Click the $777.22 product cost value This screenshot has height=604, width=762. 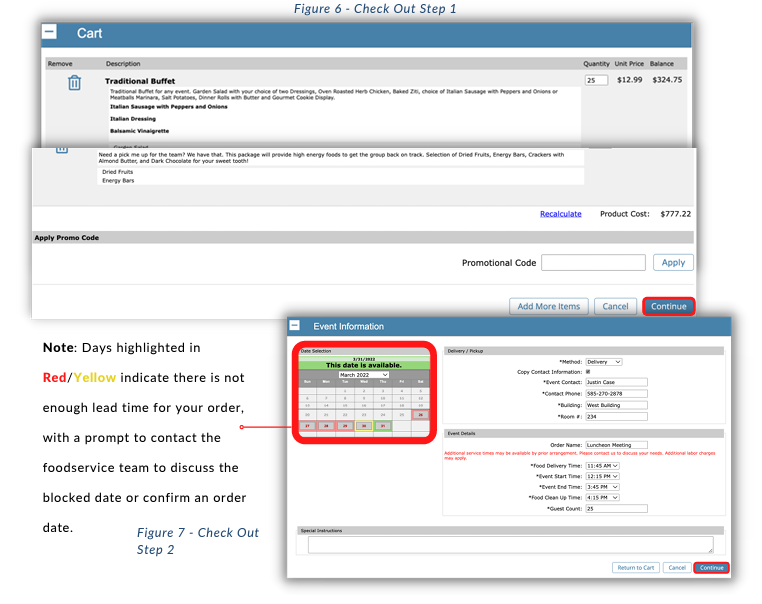point(675,214)
